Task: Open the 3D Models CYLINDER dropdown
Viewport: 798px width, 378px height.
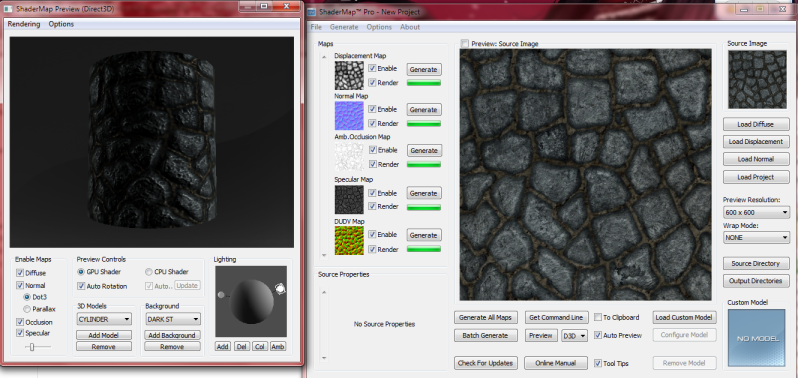Action: [104, 319]
